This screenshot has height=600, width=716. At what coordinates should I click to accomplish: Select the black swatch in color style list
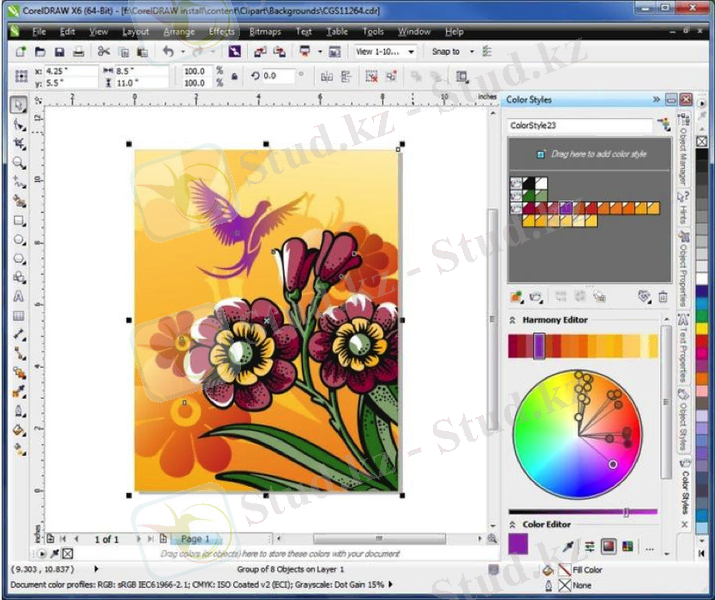pyautogui.click(x=528, y=184)
